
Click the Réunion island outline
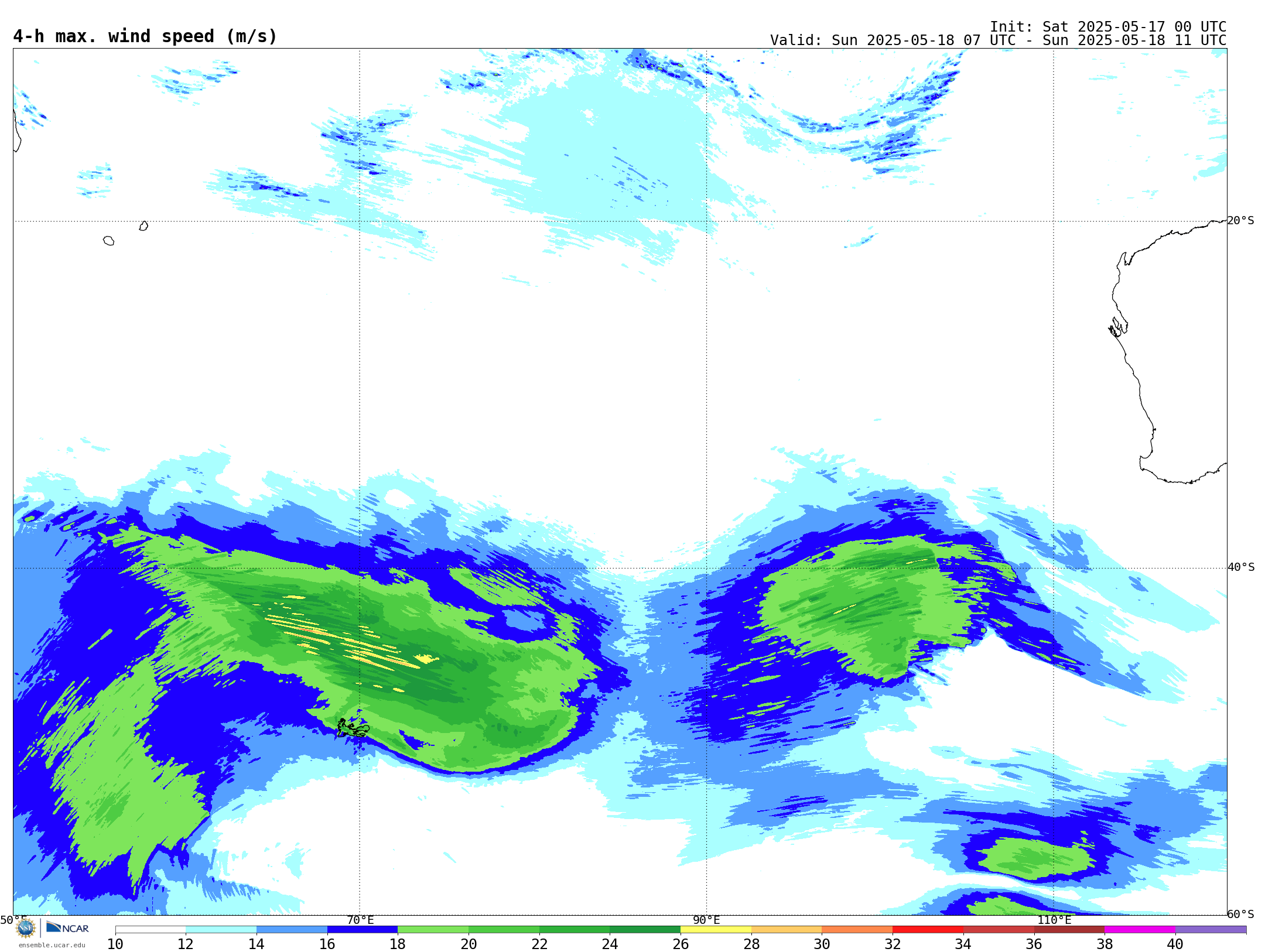click(x=108, y=241)
